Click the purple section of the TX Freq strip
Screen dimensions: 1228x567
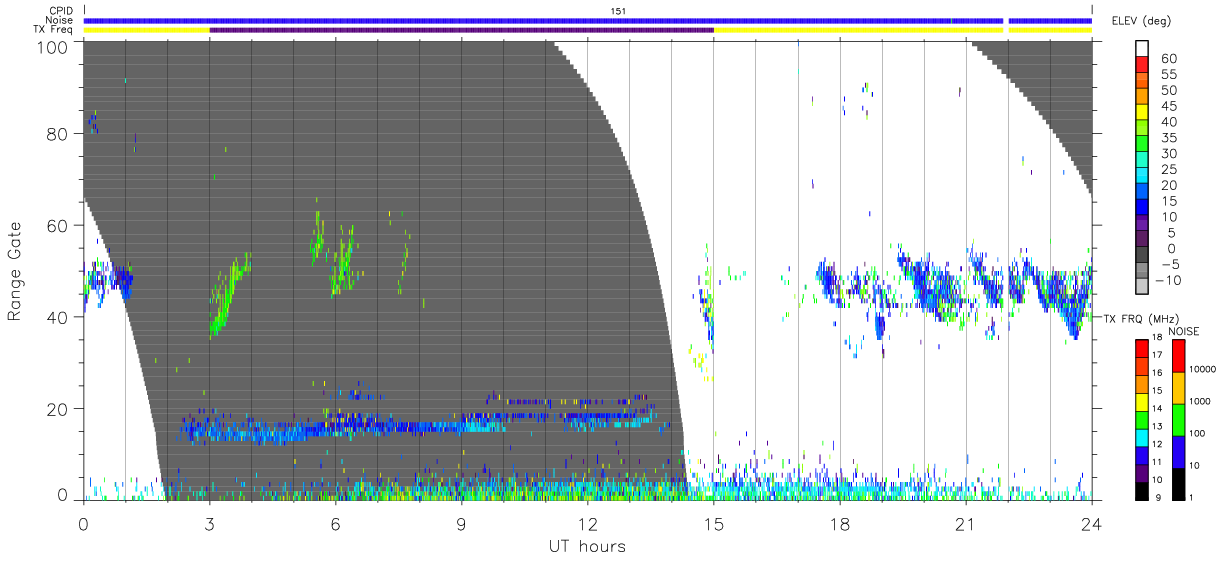click(461, 30)
